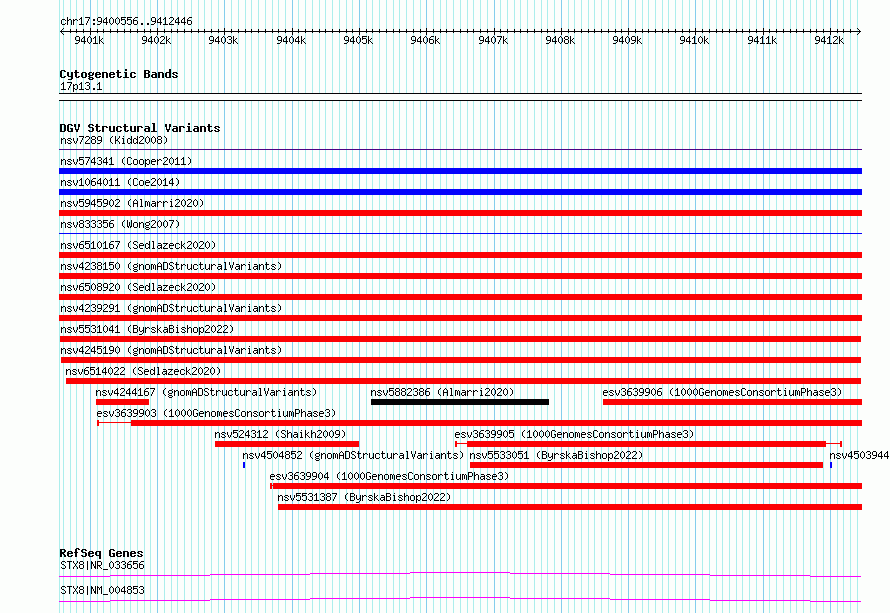890x613 pixels.
Task: Click the red bar under esv3639906
Action: coord(732,402)
